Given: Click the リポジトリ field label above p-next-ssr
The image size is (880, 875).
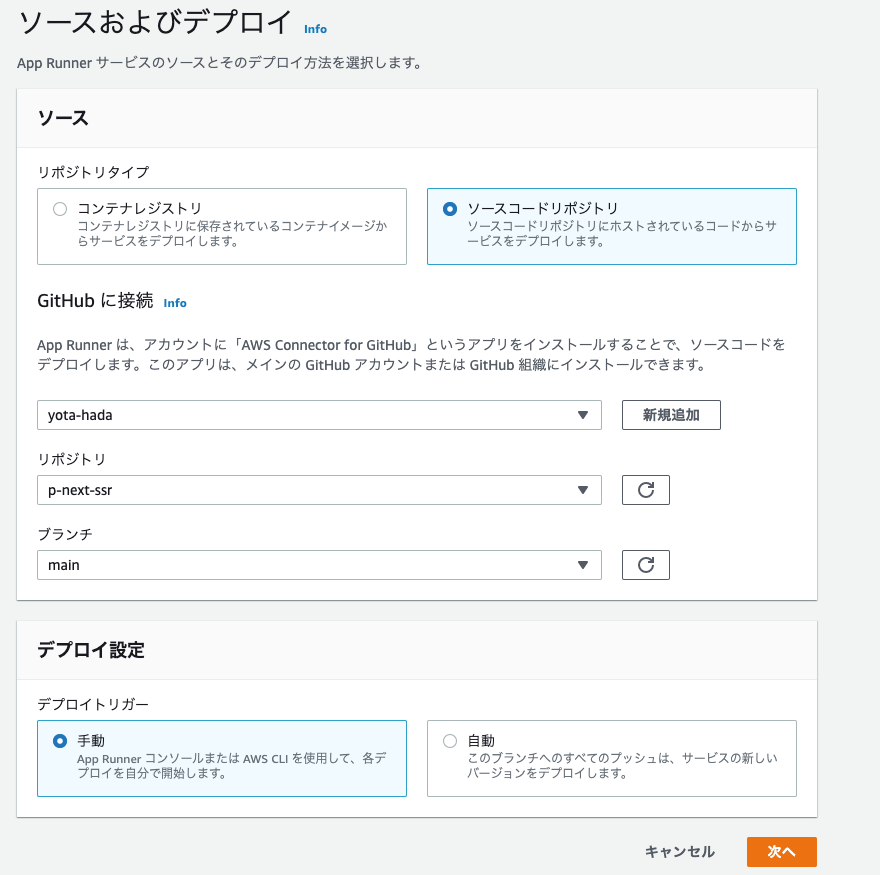Looking at the screenshot, I should point(72,459).
